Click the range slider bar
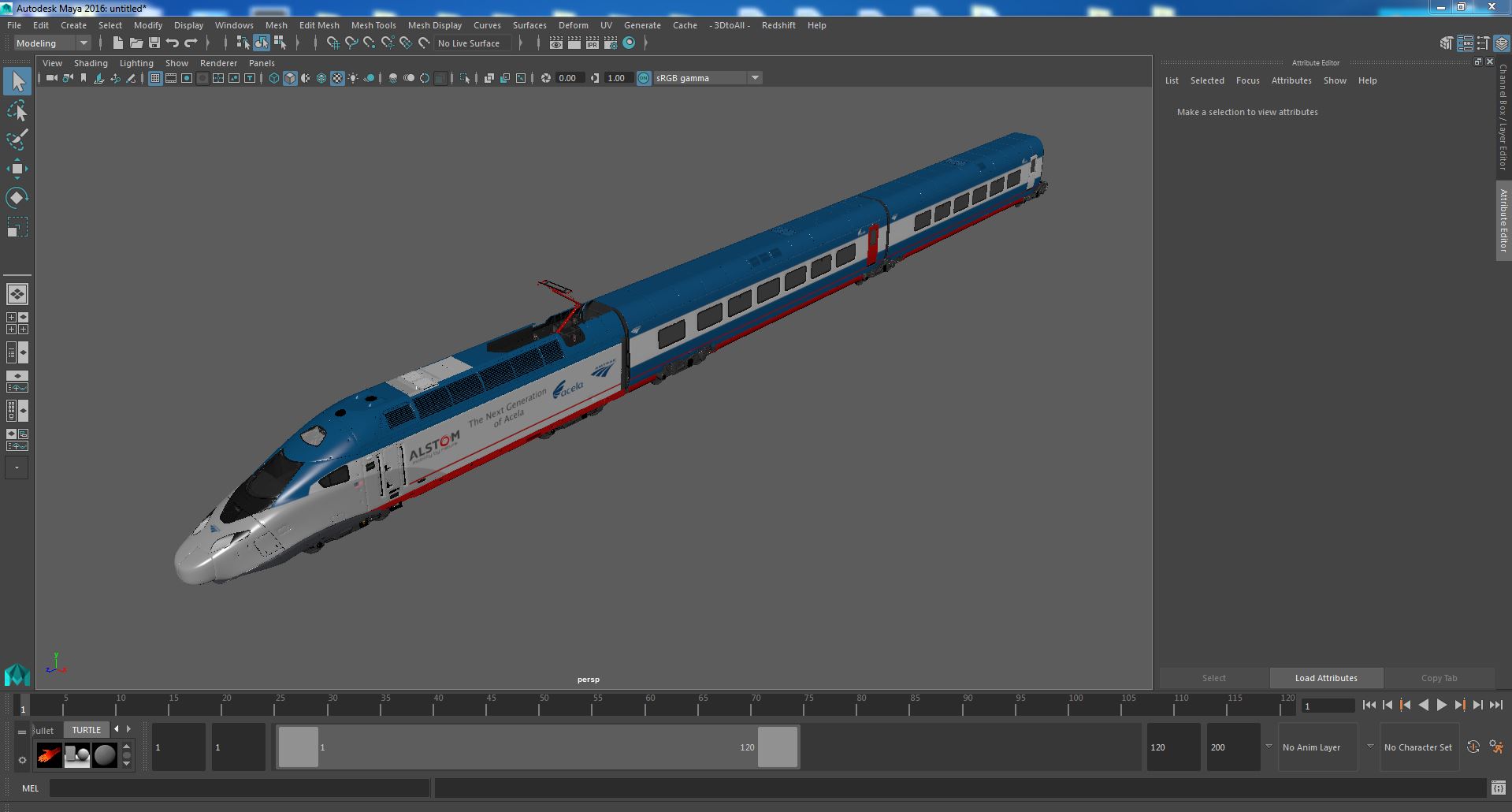1512x812 pixels. [x=537, y=747]
